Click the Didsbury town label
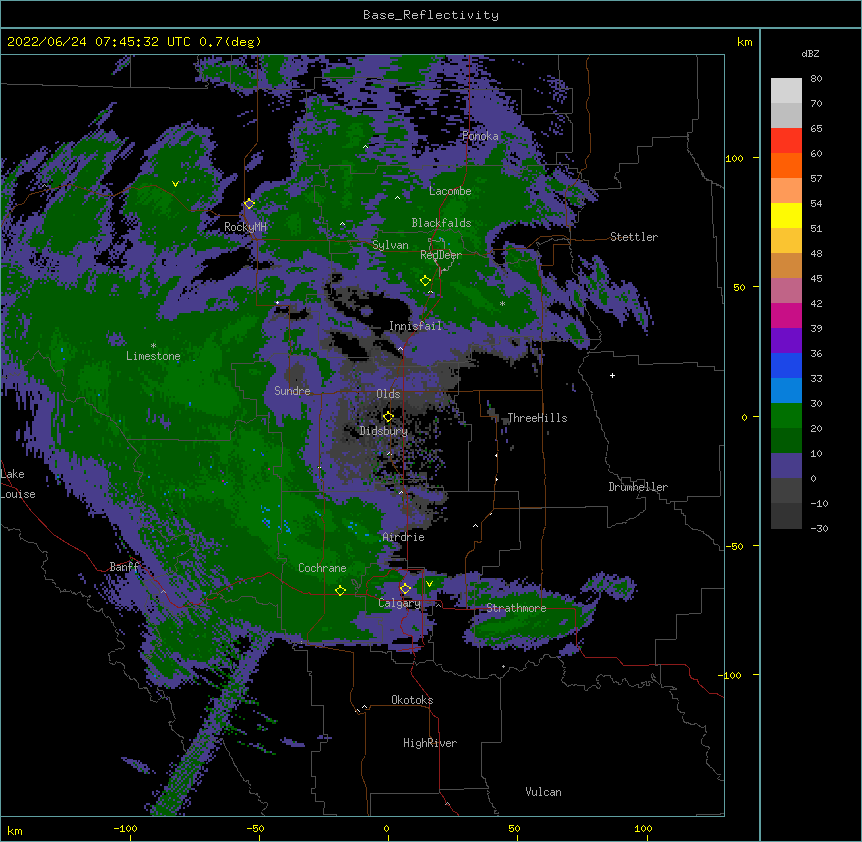The height and width of the screenshot is (842, 862). [x=383, y=431]
